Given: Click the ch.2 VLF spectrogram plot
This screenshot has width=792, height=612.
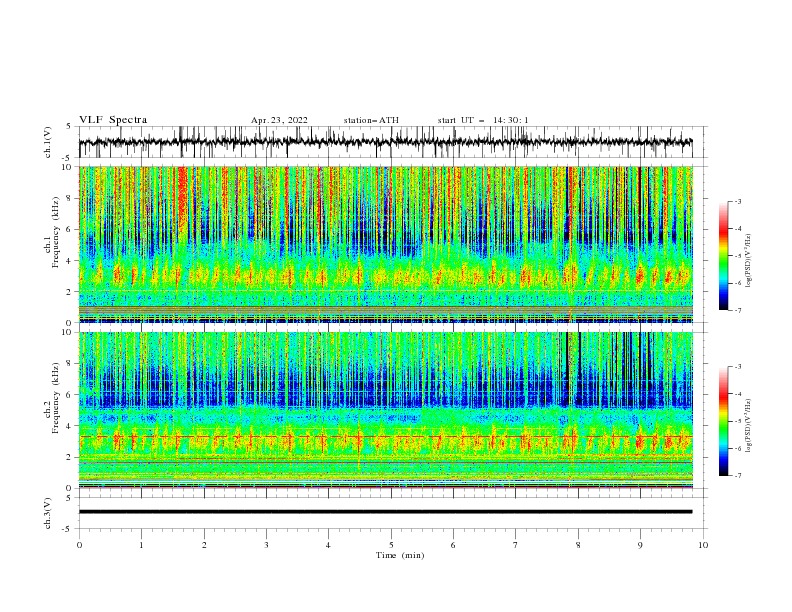Looking at the screenshot, I should click(x=386, y=410).
